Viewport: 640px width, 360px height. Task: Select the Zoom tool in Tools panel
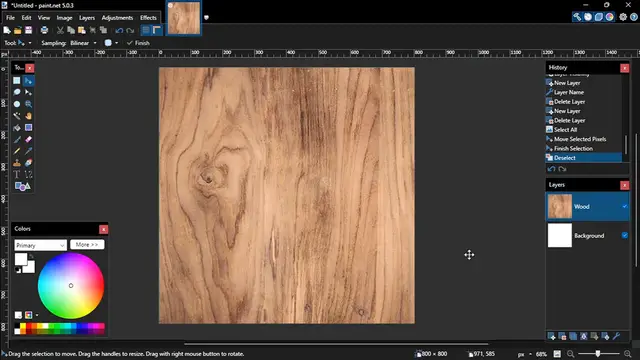click(28, 104)
